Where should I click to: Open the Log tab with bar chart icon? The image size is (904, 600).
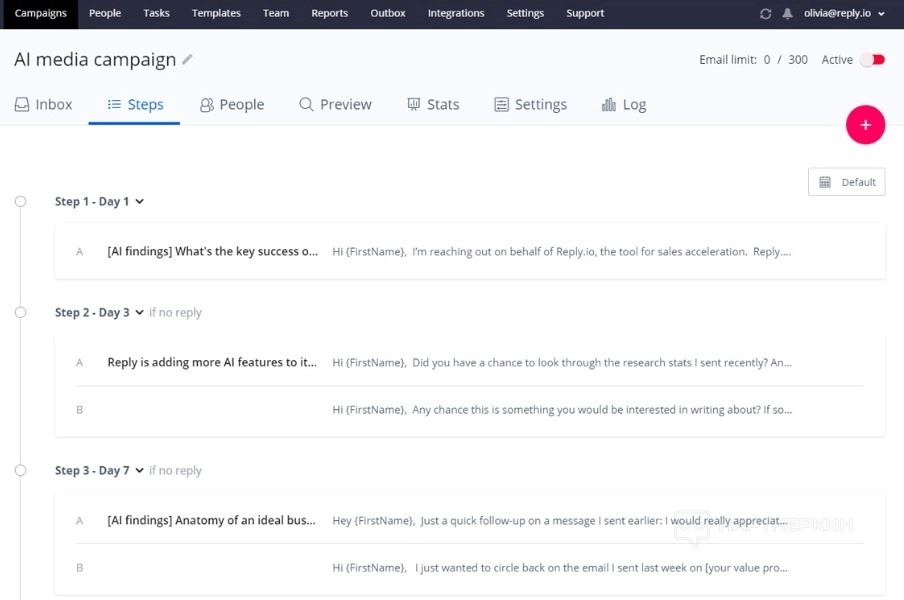pyautogui.click(x=623, y=104)
